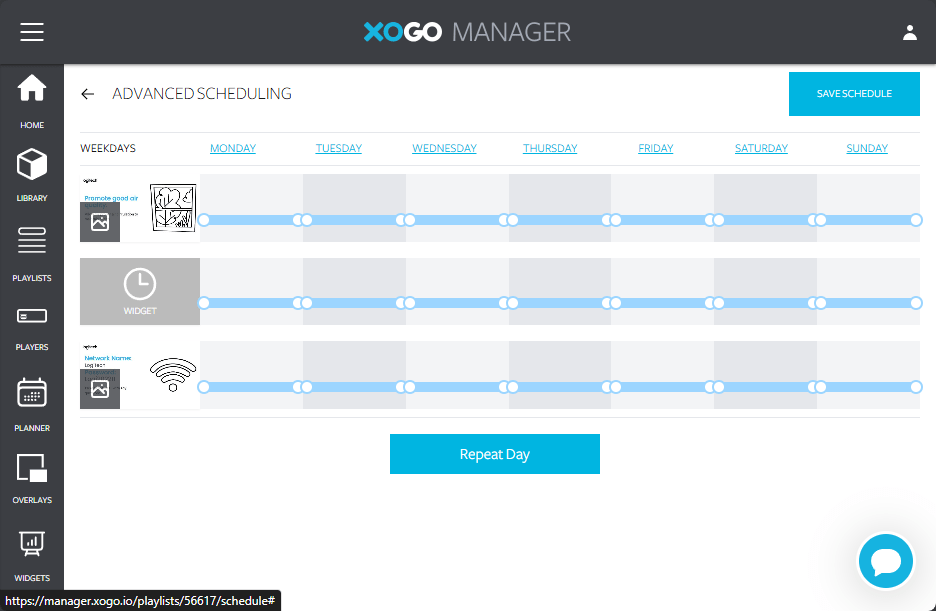The height and width of the screenshot is (611, 936).
Task: Click the Widget row clock thumbnail
Action: coord(140,291)
